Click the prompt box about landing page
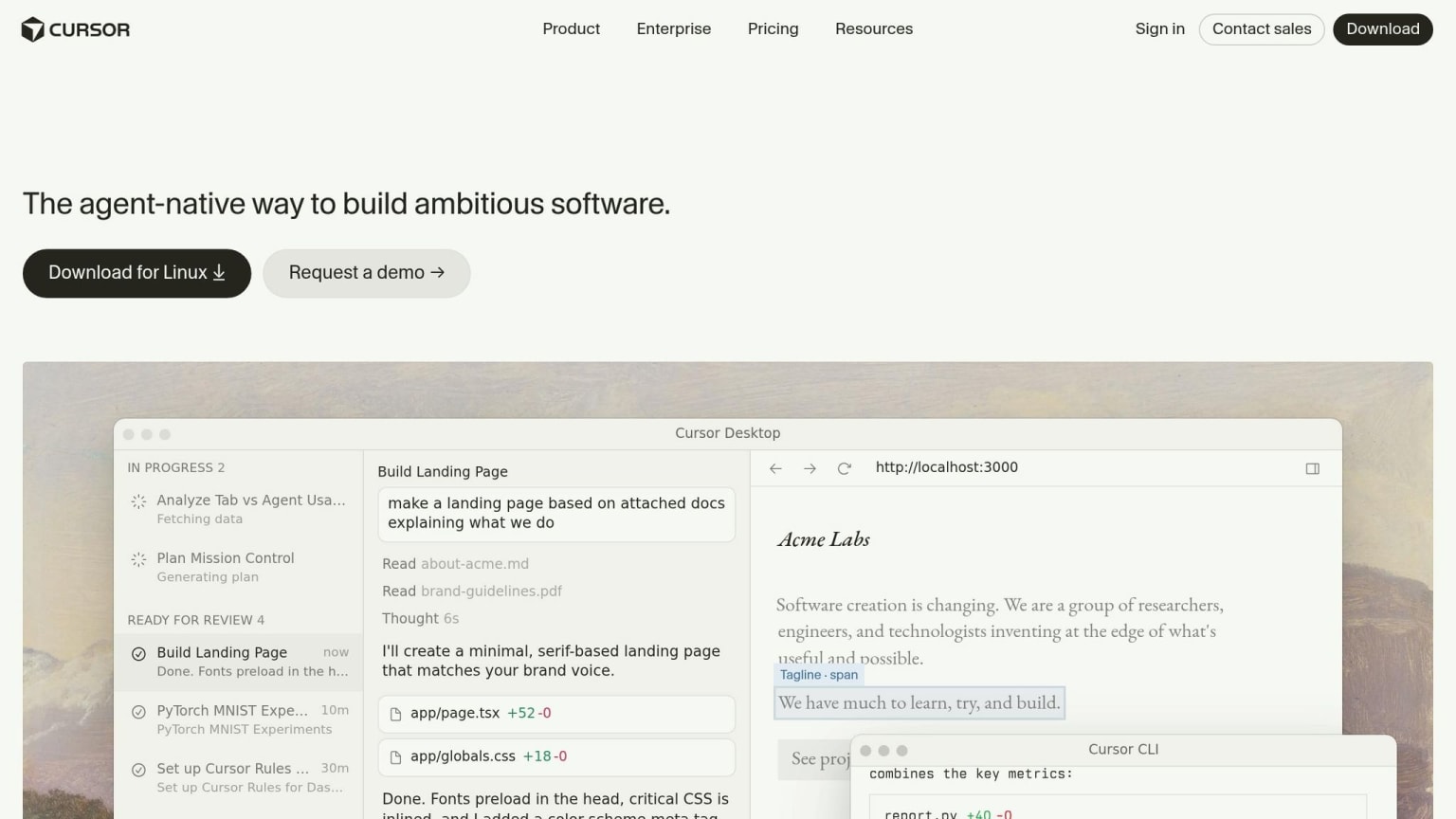Image resolution: width=1456 pixels, height=819 pixels. (x=556, y=514)
